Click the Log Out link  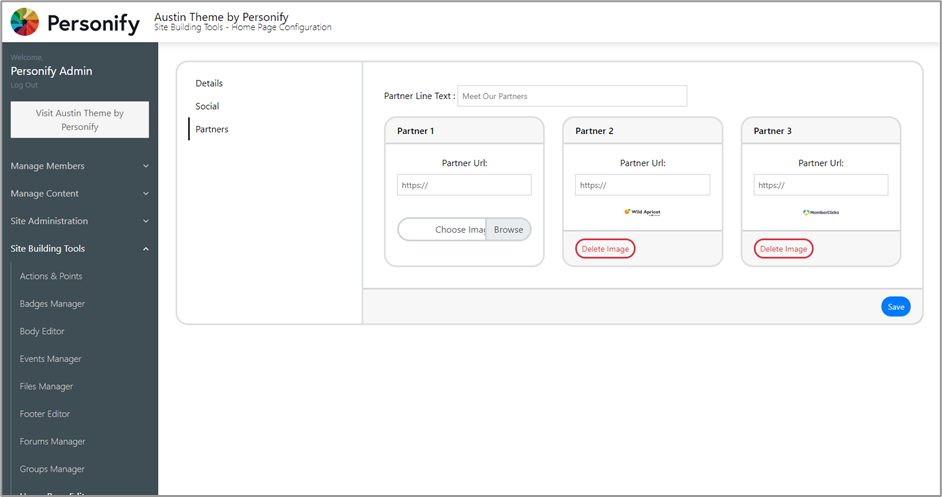[x=24, y=85]
